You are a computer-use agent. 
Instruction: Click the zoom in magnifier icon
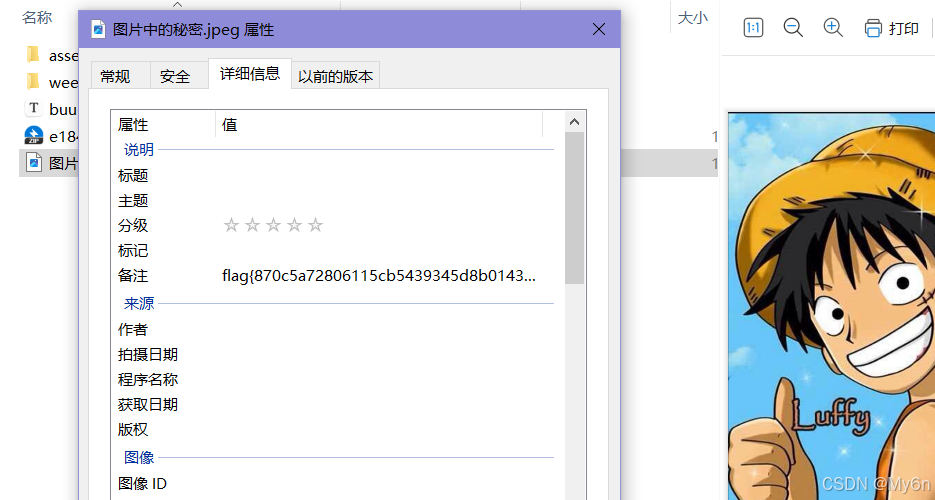click(832, 27)
